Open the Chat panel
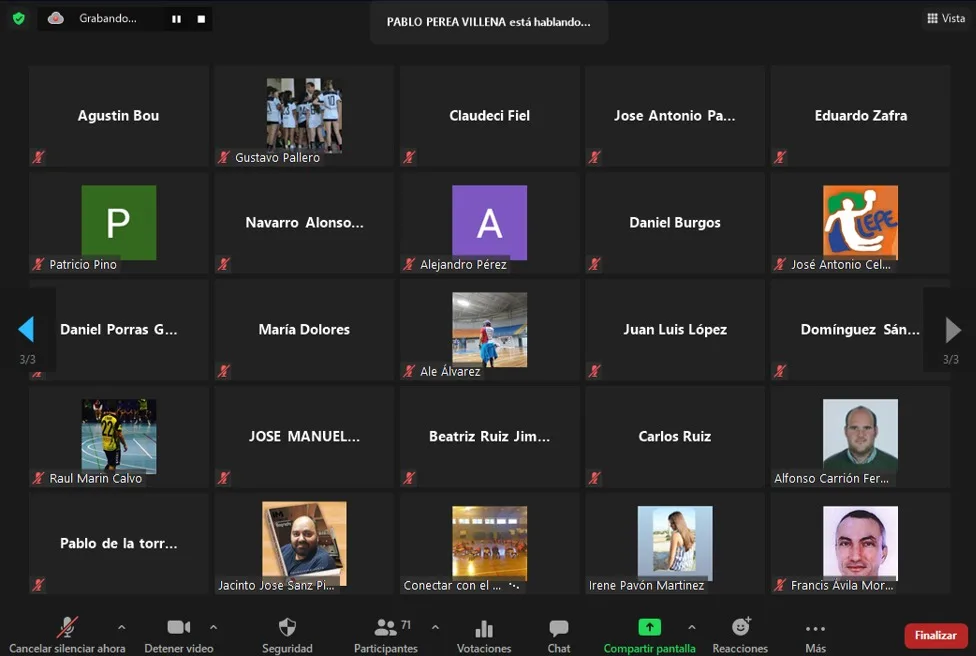The image size is (976, 656). [559, 628]
